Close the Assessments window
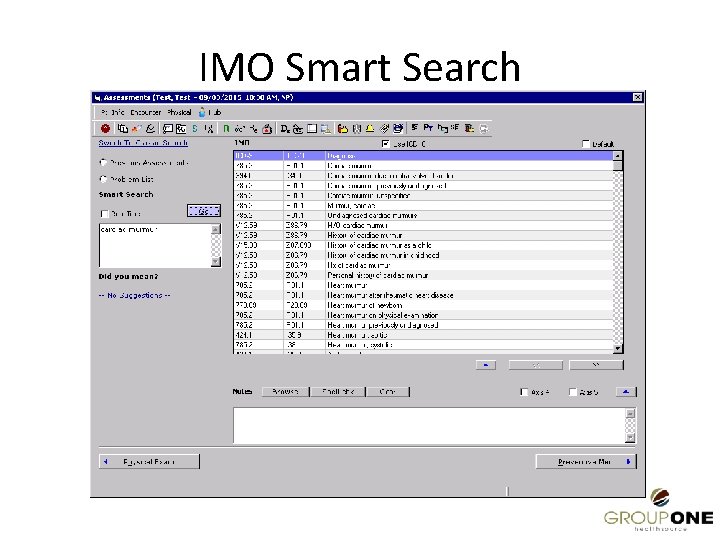720x540 pixels. [637, 97]
